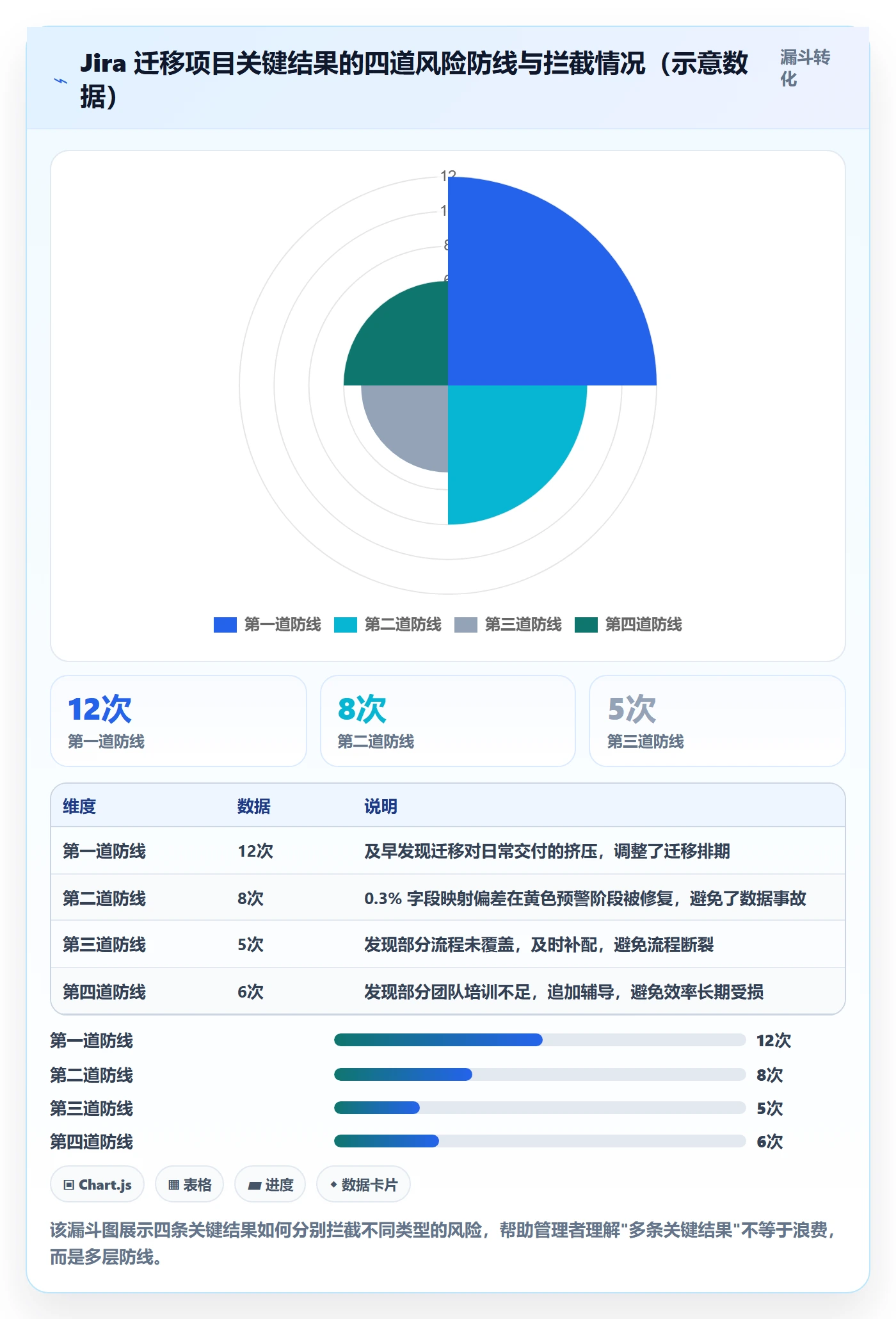Click the 第三道防线 progress bar
Viewport: 896px width, 1319px height.
pyautogui.click(x=540, y=1108)
